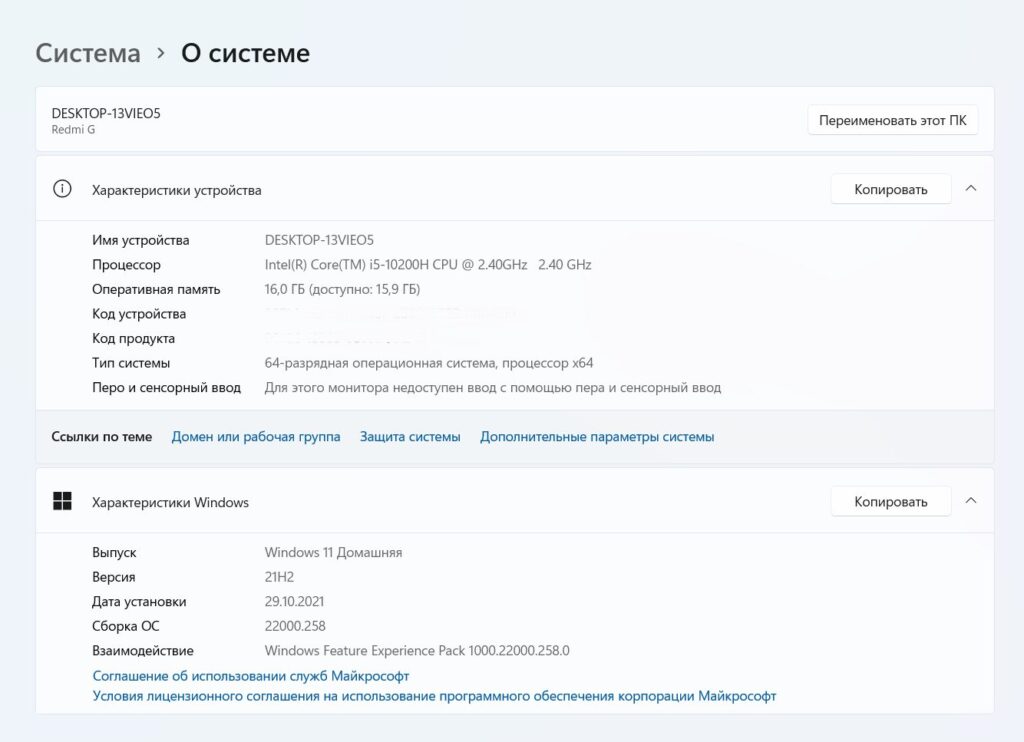Click the Redmi G model text

[x=73, y=129]
